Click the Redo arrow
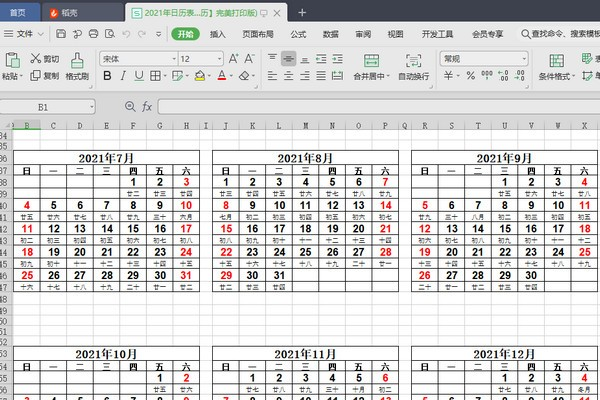The width and height of the screenshot is (600, 400). point(142,34)
